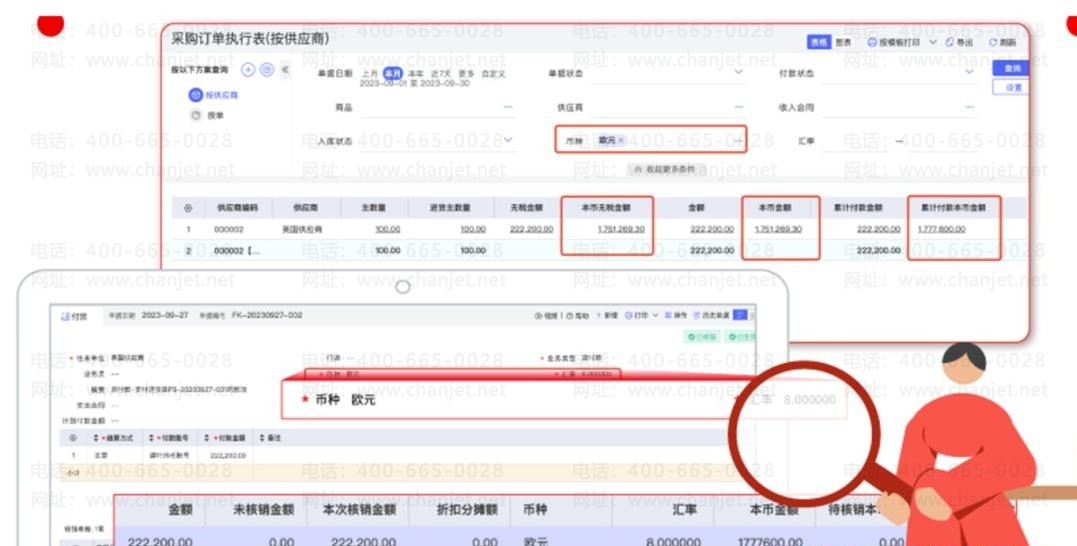This screenshot has width=1077, height=546.
Task: Expand the arrow beside 打印 in 付款 window
Action: (x=656, y=316)
